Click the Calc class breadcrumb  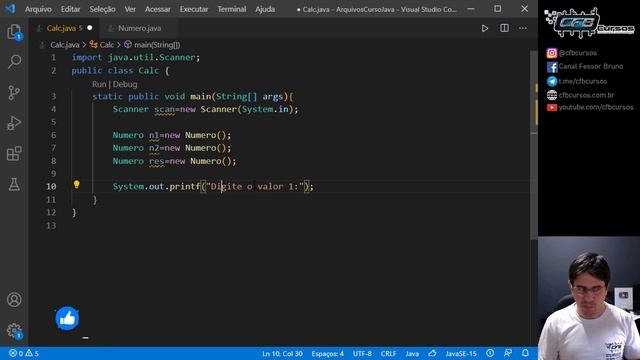[107, 45]
